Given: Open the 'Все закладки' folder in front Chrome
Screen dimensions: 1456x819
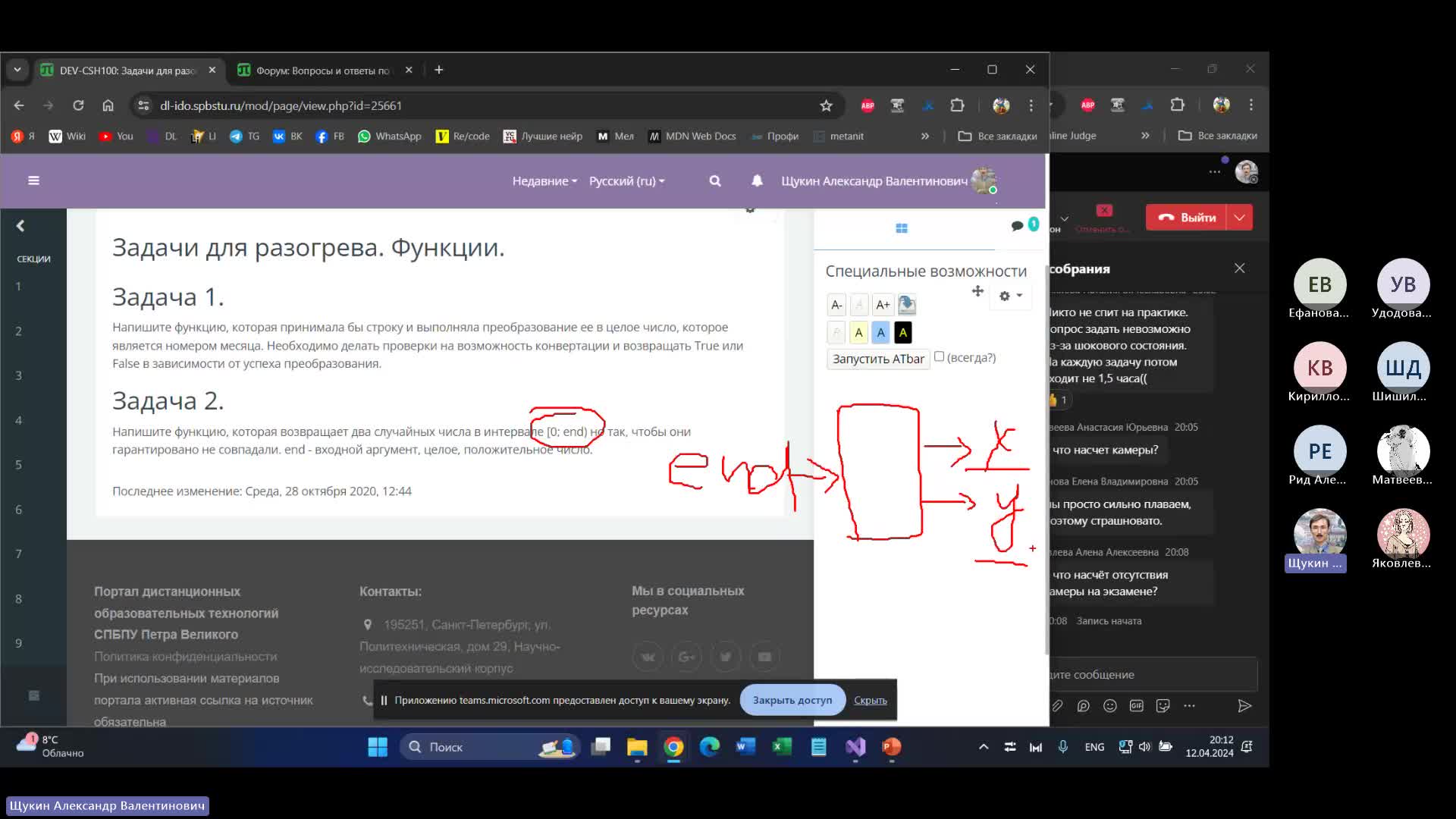Looking at the screenshot, I should (x=996, y=136).
